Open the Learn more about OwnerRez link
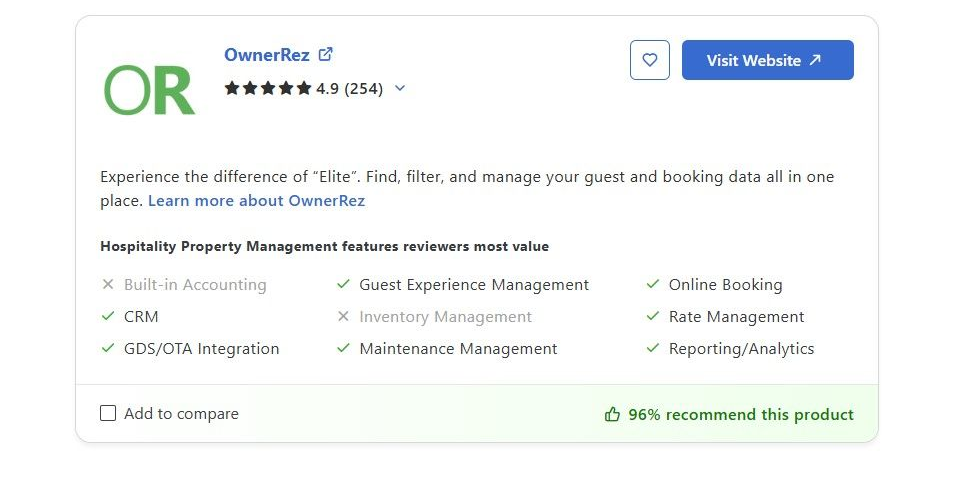The height and width of the screenshot is (479, 979). 257,200
